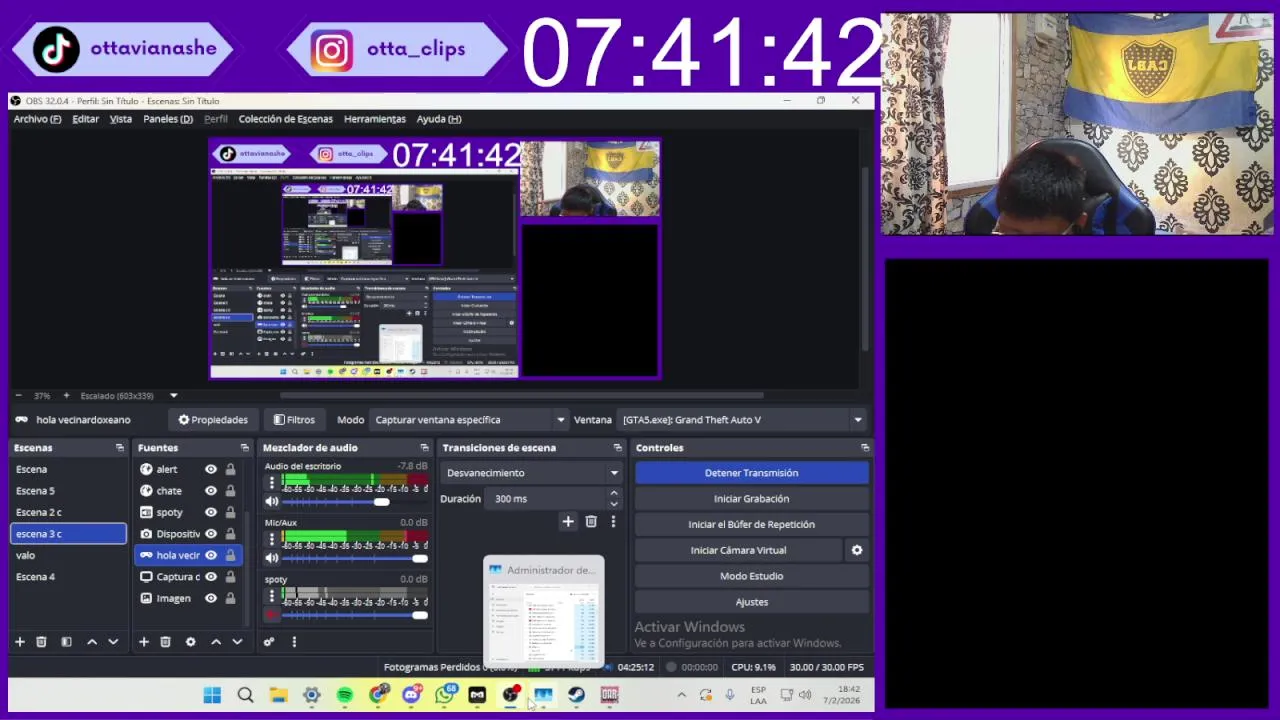Switch to Modo Estudio

point(752,576)
